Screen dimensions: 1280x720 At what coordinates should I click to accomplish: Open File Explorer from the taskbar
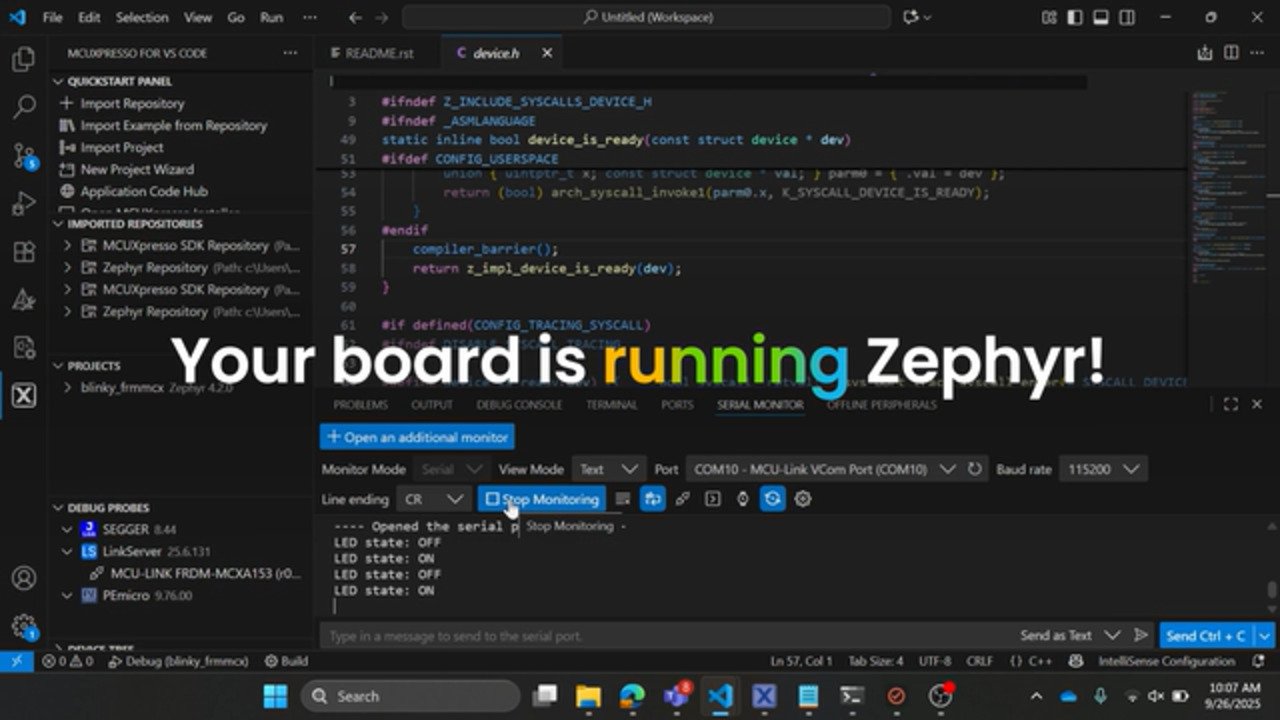click(588, 696)
